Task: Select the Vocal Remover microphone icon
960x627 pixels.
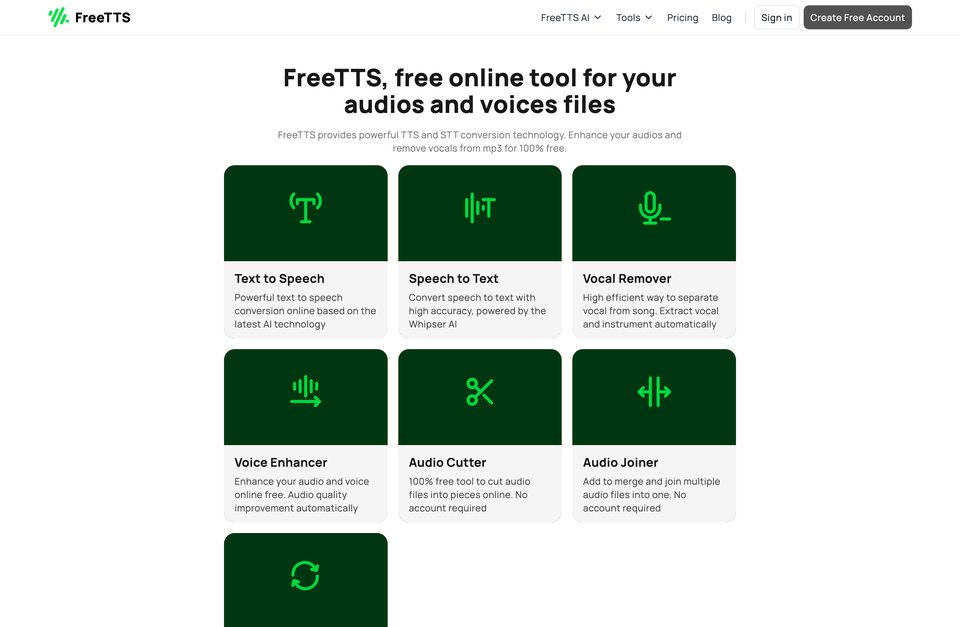Action: click(654, 208)
